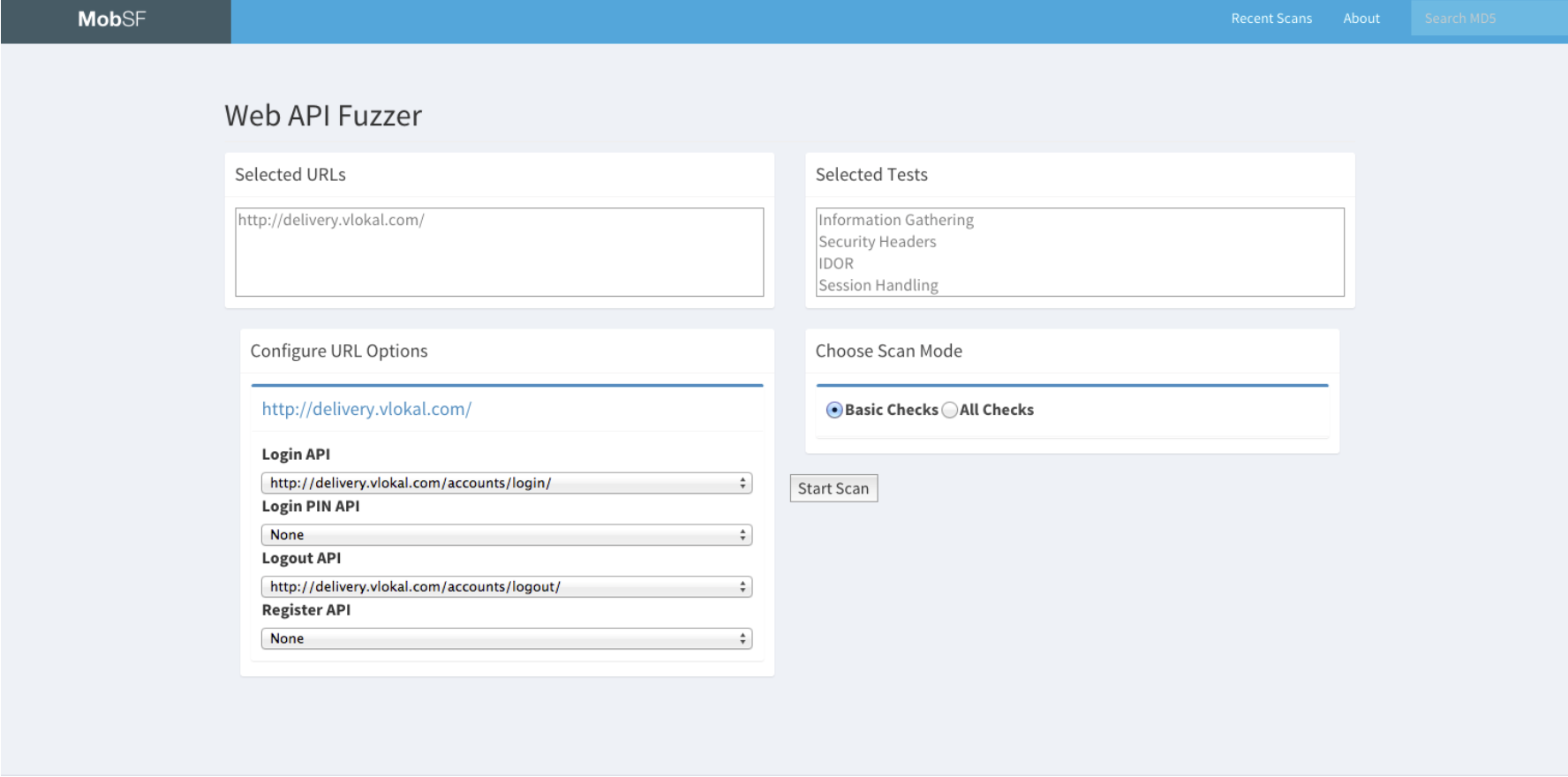Open the Logout API dropdown

point(506,587)
